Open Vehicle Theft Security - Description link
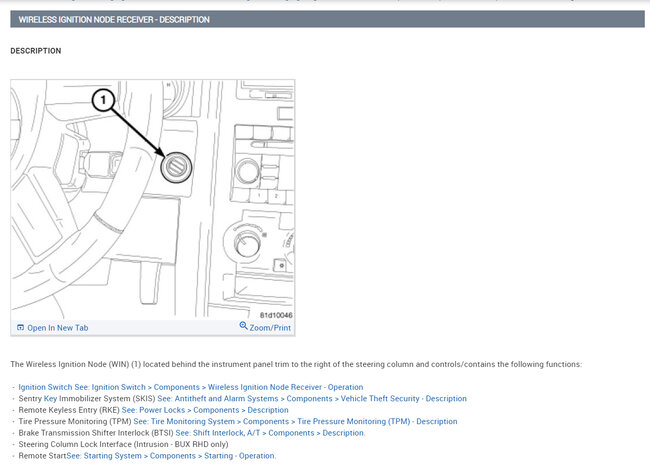650x474 pixels. [x=403, y=399]
